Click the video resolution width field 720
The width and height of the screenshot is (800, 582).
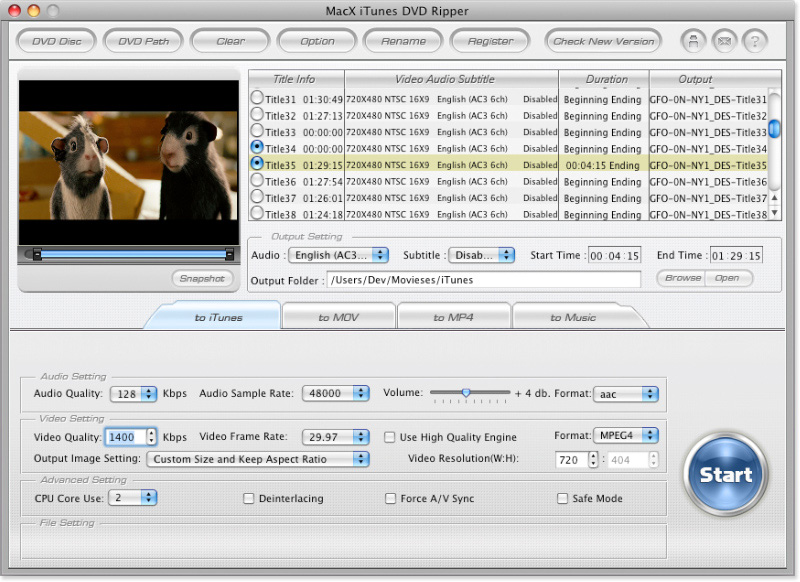571,460
